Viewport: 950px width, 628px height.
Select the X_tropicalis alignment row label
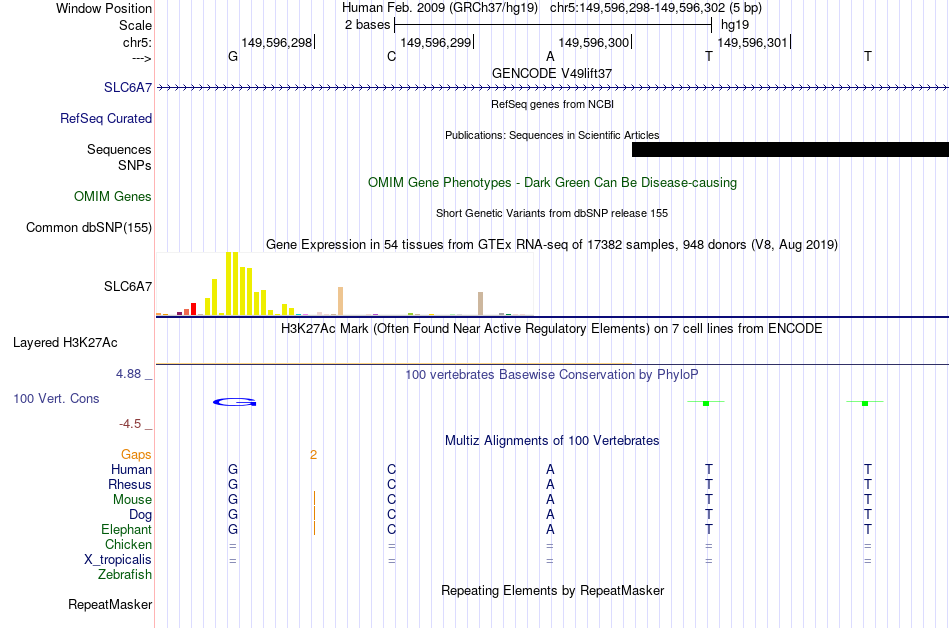pyautogui.click(x=118, y=560)
